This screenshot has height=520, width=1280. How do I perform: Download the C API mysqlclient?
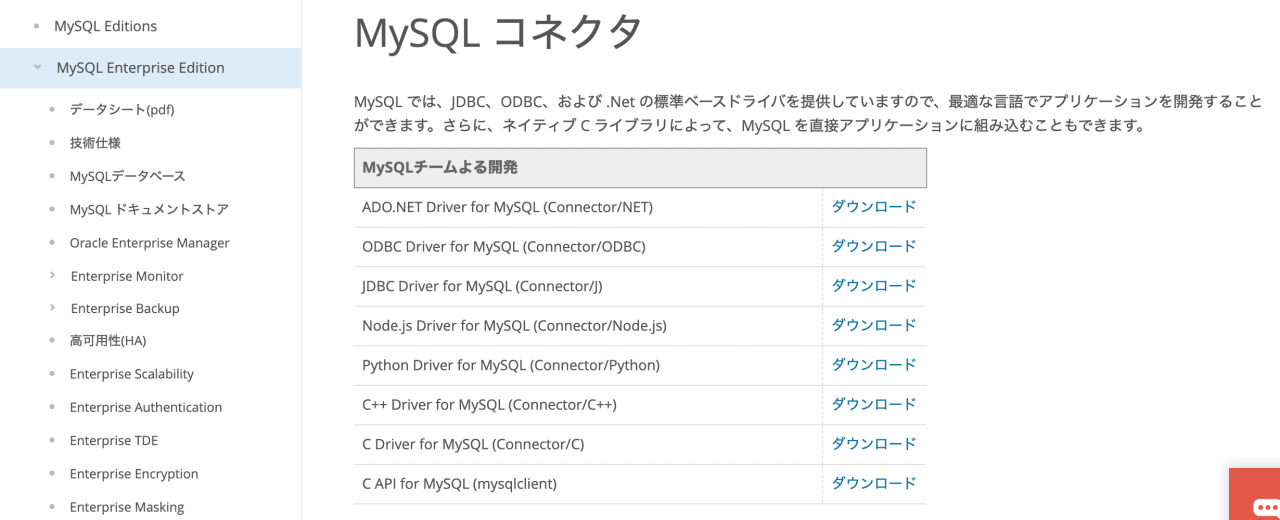click(x=873, y=483)
